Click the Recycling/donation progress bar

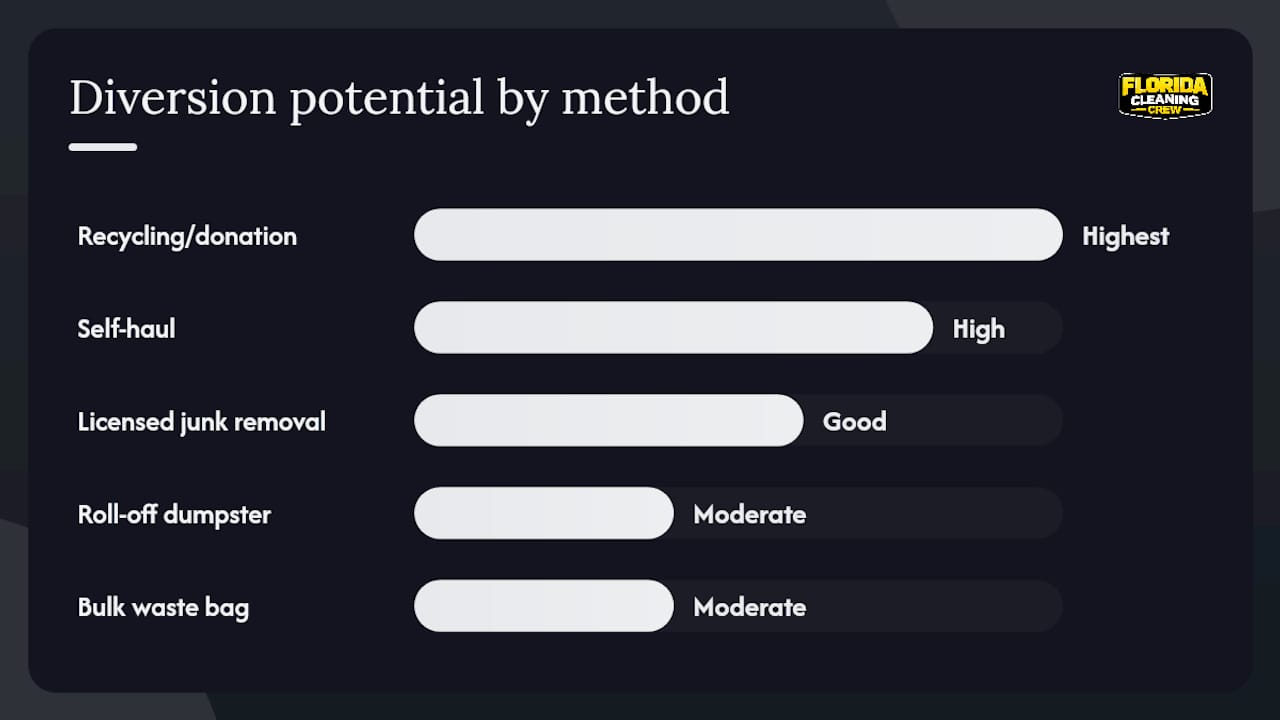738,235
